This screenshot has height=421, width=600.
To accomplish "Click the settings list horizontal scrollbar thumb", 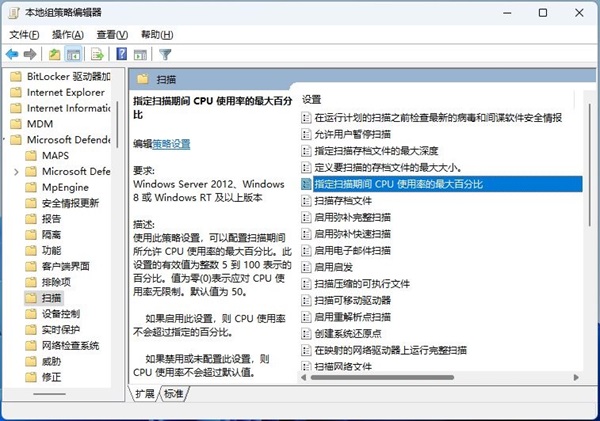I will pos(382,377).
